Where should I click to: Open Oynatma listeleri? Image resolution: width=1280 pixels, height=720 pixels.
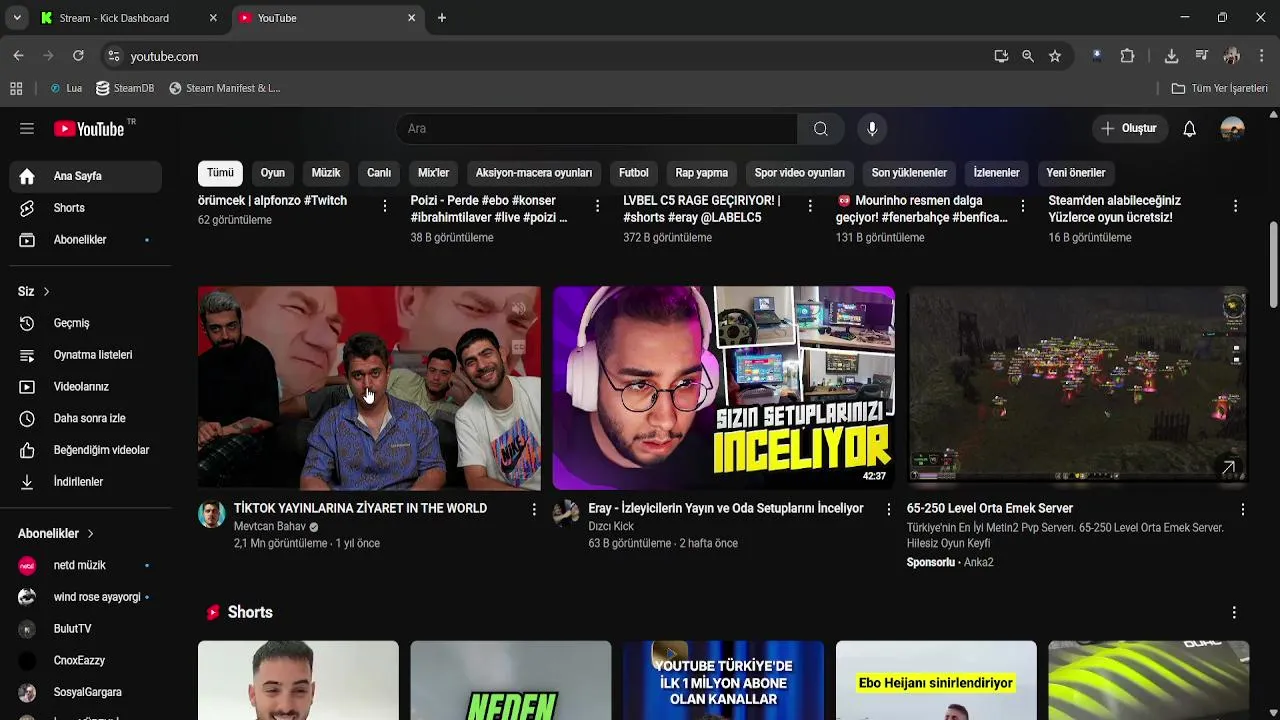click(x=86, y=355)
